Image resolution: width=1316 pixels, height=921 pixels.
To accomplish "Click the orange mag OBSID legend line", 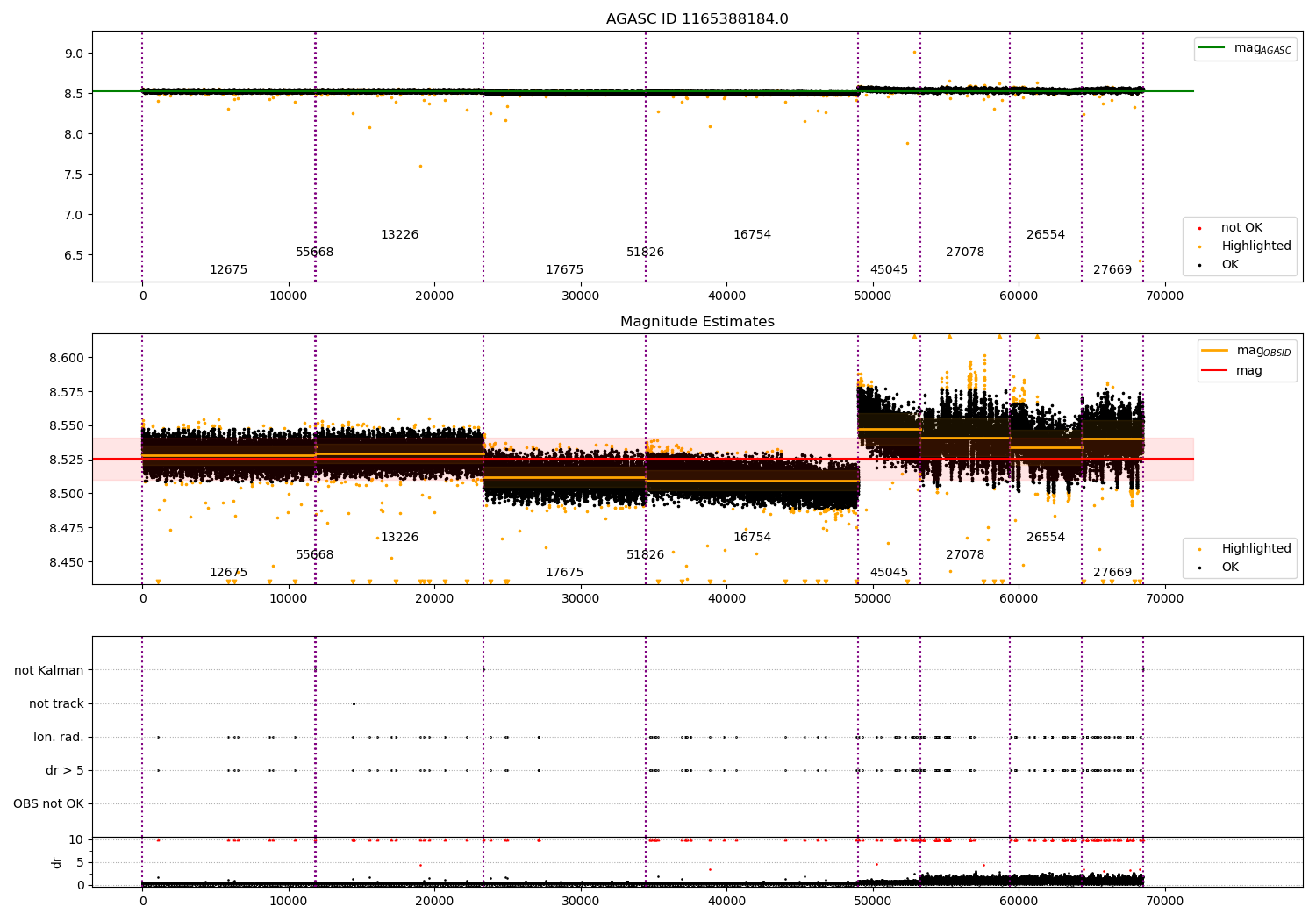I will [1214, 351].
